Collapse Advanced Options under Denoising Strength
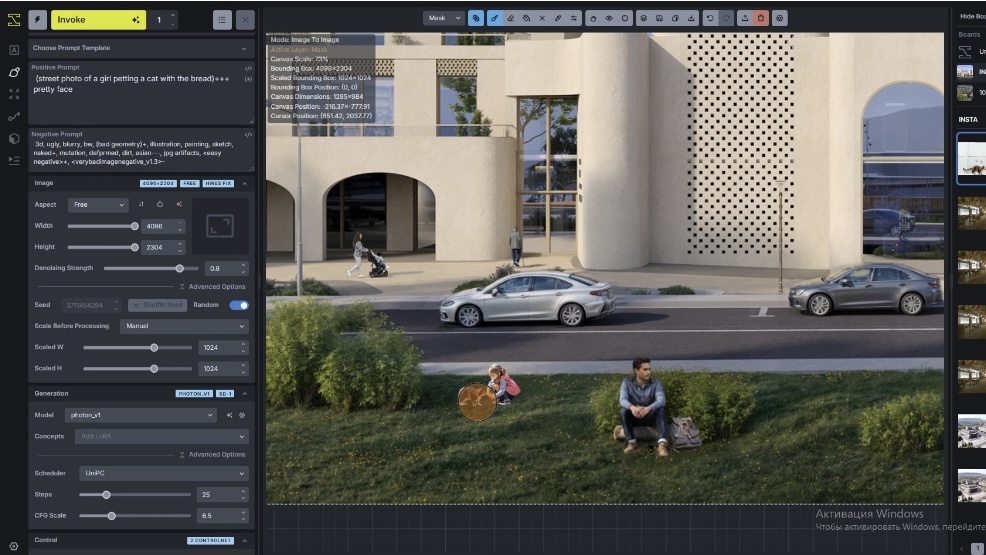Screen dimensions: 986x555 pos(212,287)
